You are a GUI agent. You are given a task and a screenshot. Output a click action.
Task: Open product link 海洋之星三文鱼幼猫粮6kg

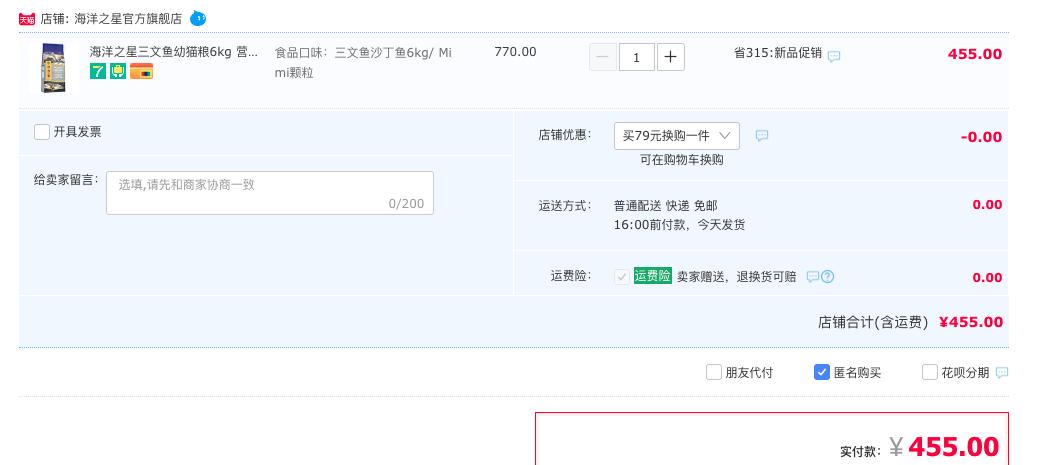coord(174,52)
